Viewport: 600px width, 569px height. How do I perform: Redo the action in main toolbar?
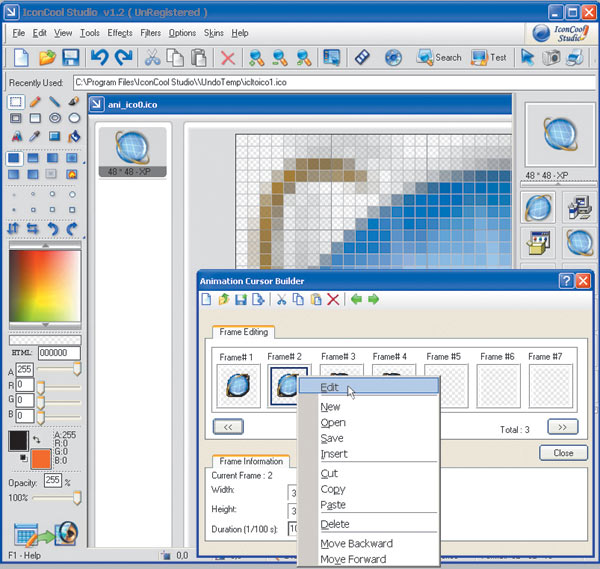(124, 58)
